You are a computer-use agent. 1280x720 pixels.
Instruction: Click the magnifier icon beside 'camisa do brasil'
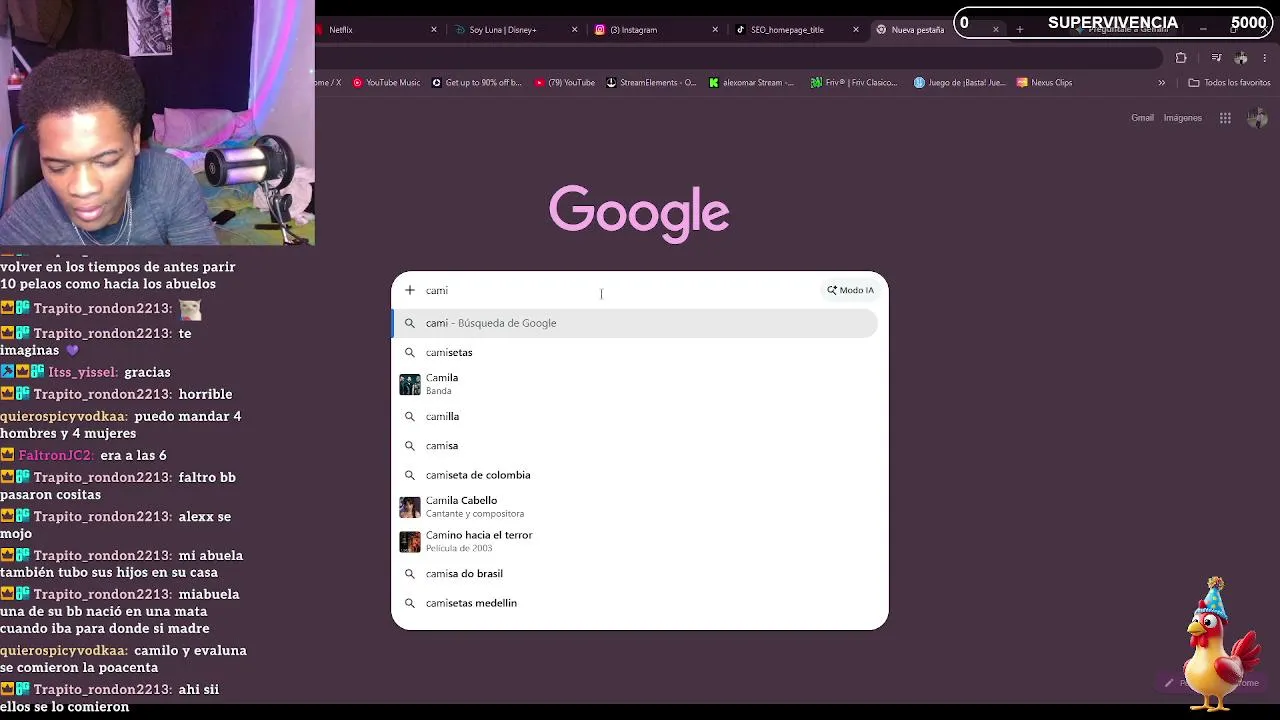click(410, 574)
